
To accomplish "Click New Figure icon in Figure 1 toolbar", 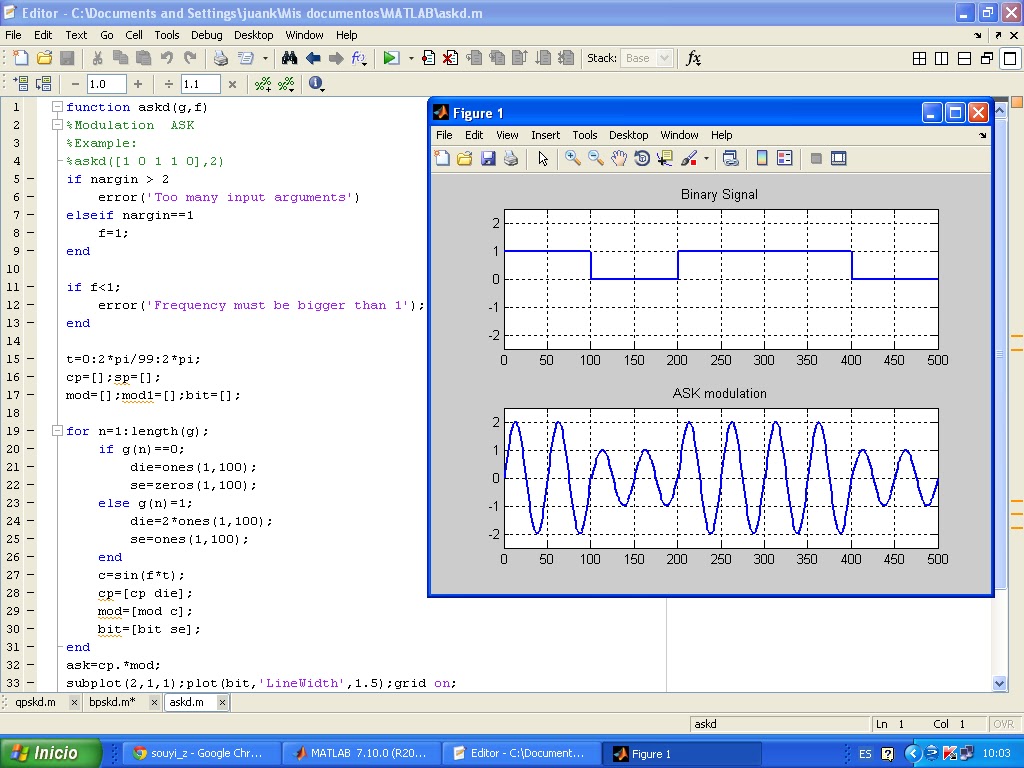I will pos(442,158).
